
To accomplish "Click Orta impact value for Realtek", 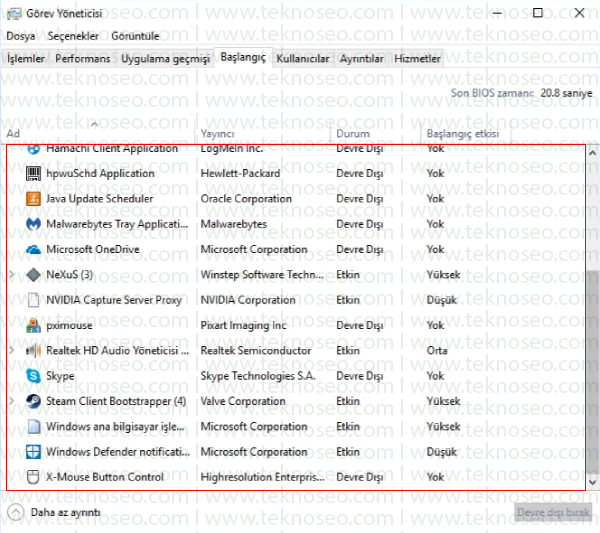I will tap(437, 350).
